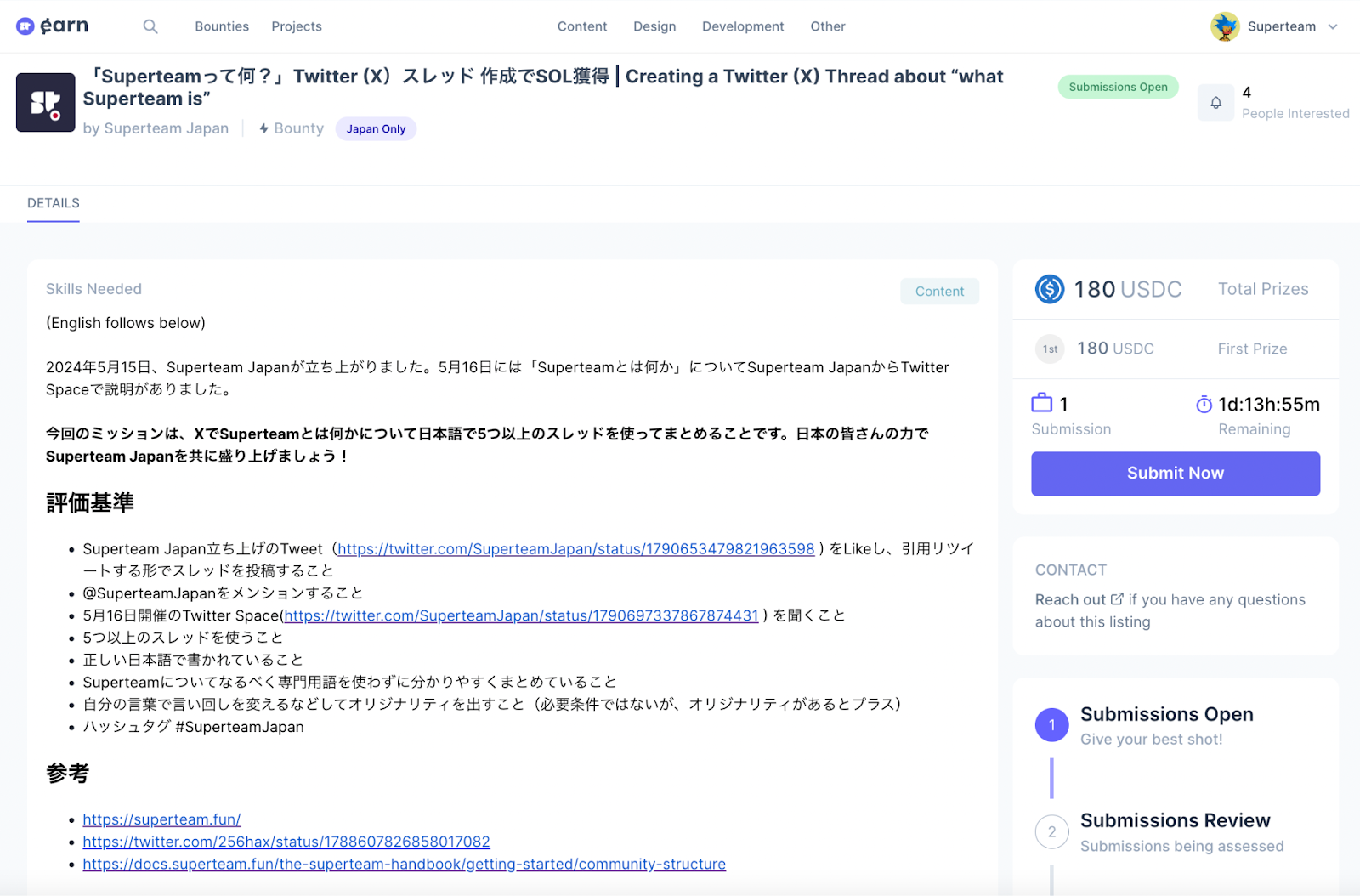Open the 256hax tweet reference link

coord(286,842)
